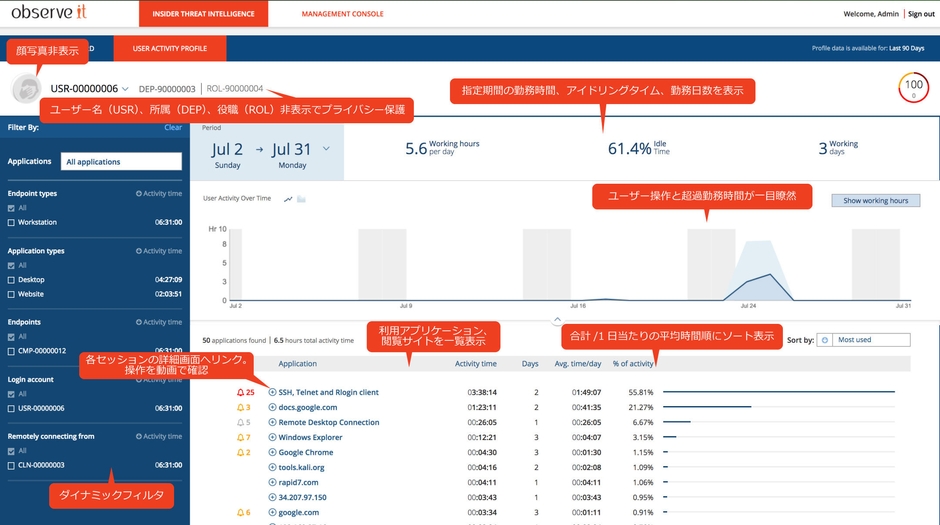Viewport: 940px width, 525px height.
Task: Click the bell icon for google.com alerts
Action: point(240,512)
